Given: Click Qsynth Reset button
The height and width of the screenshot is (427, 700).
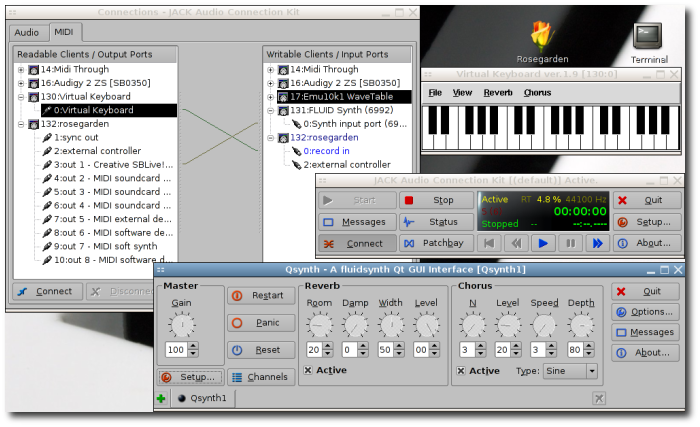Looking at the screenshot, I should [x=261, y=350].
